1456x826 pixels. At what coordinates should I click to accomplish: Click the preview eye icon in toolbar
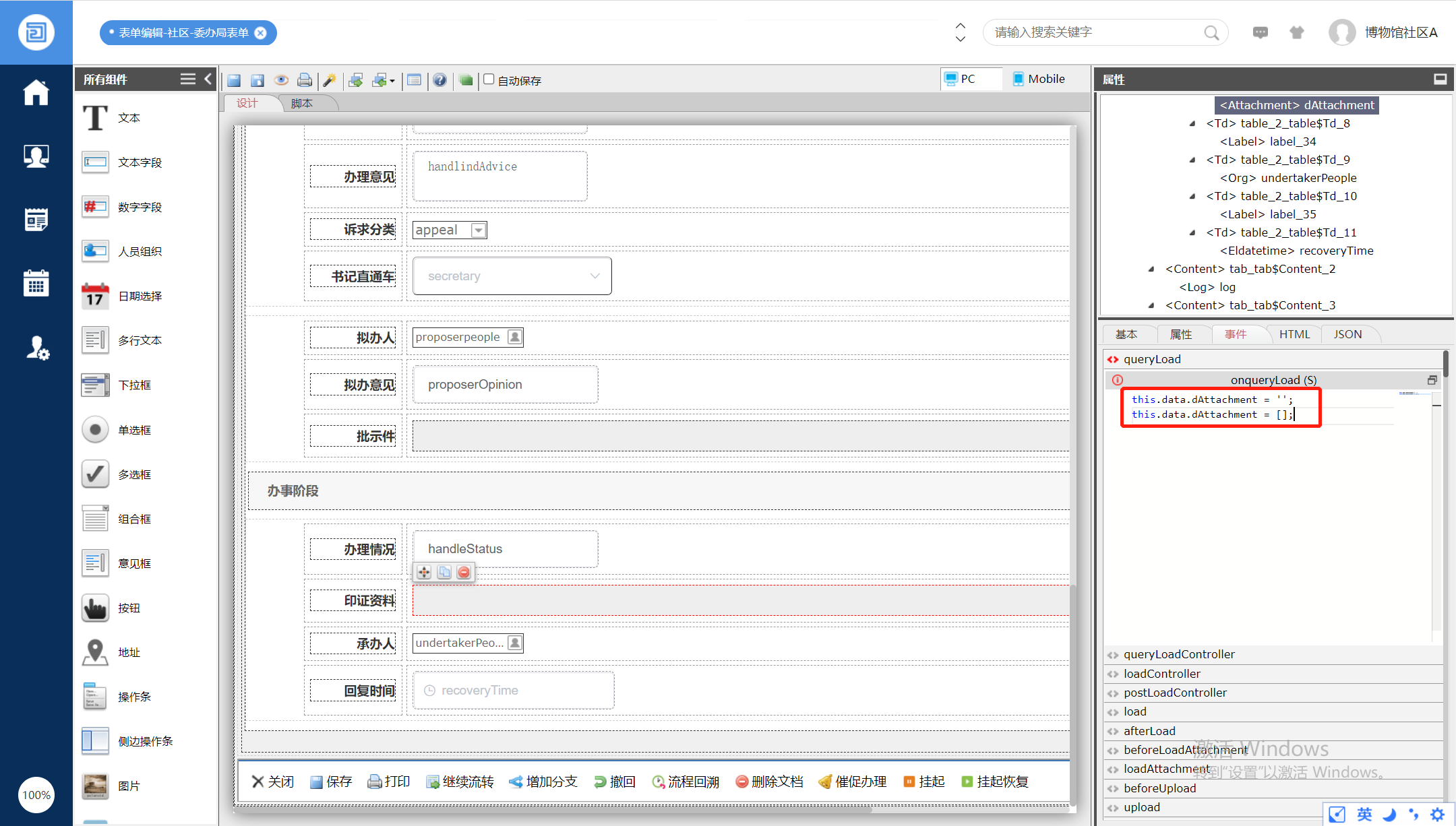282,80
